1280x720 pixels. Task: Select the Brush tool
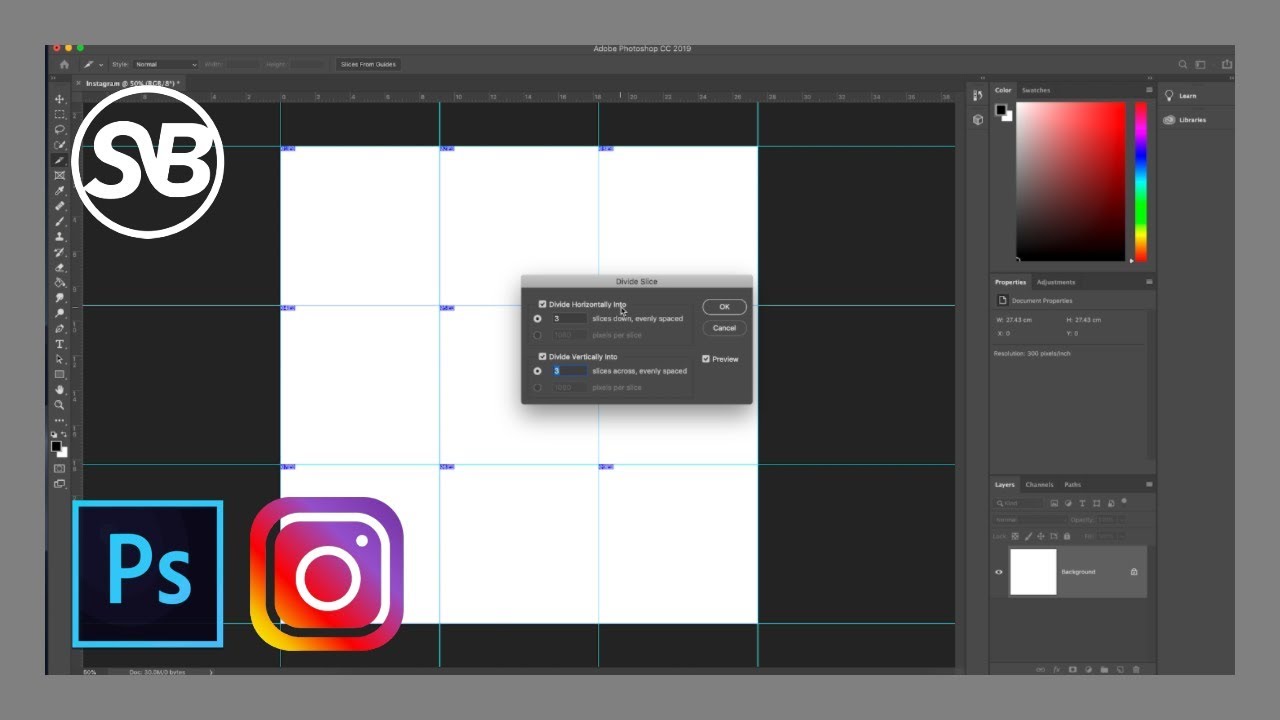[60, 221]
